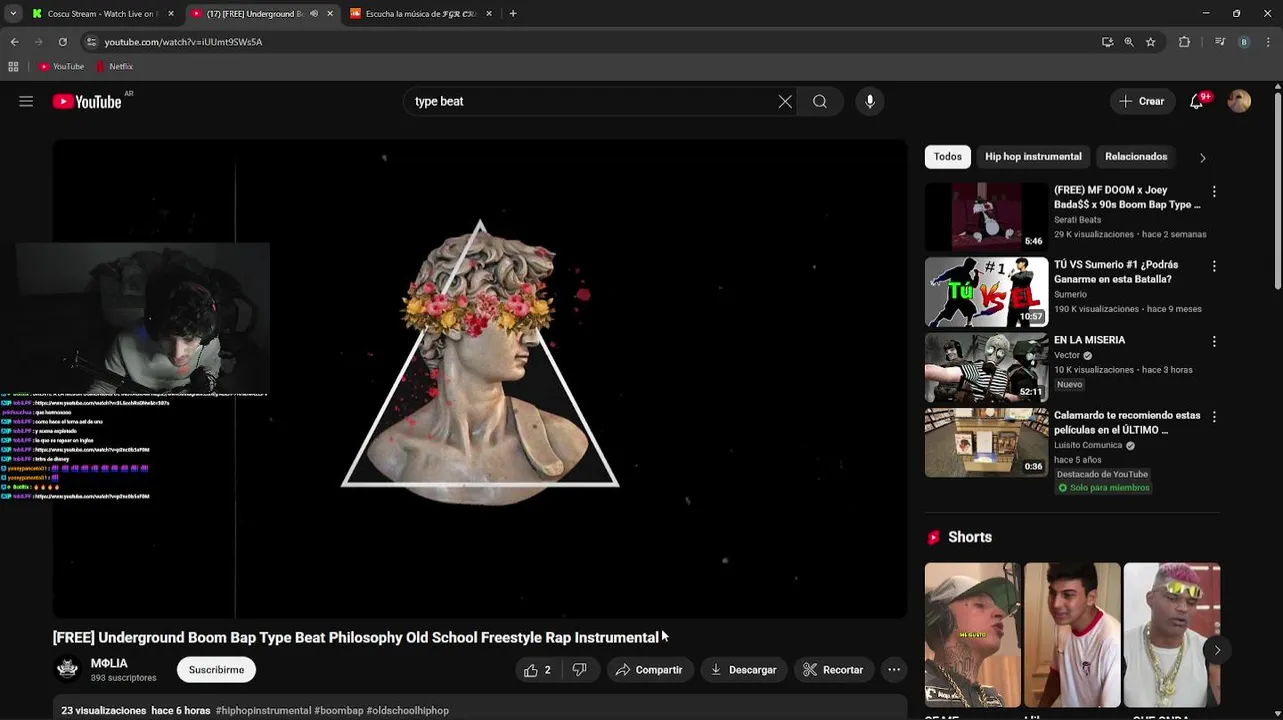
Task: Run the search with the magnifier button
Action: [x=820, y=101]
